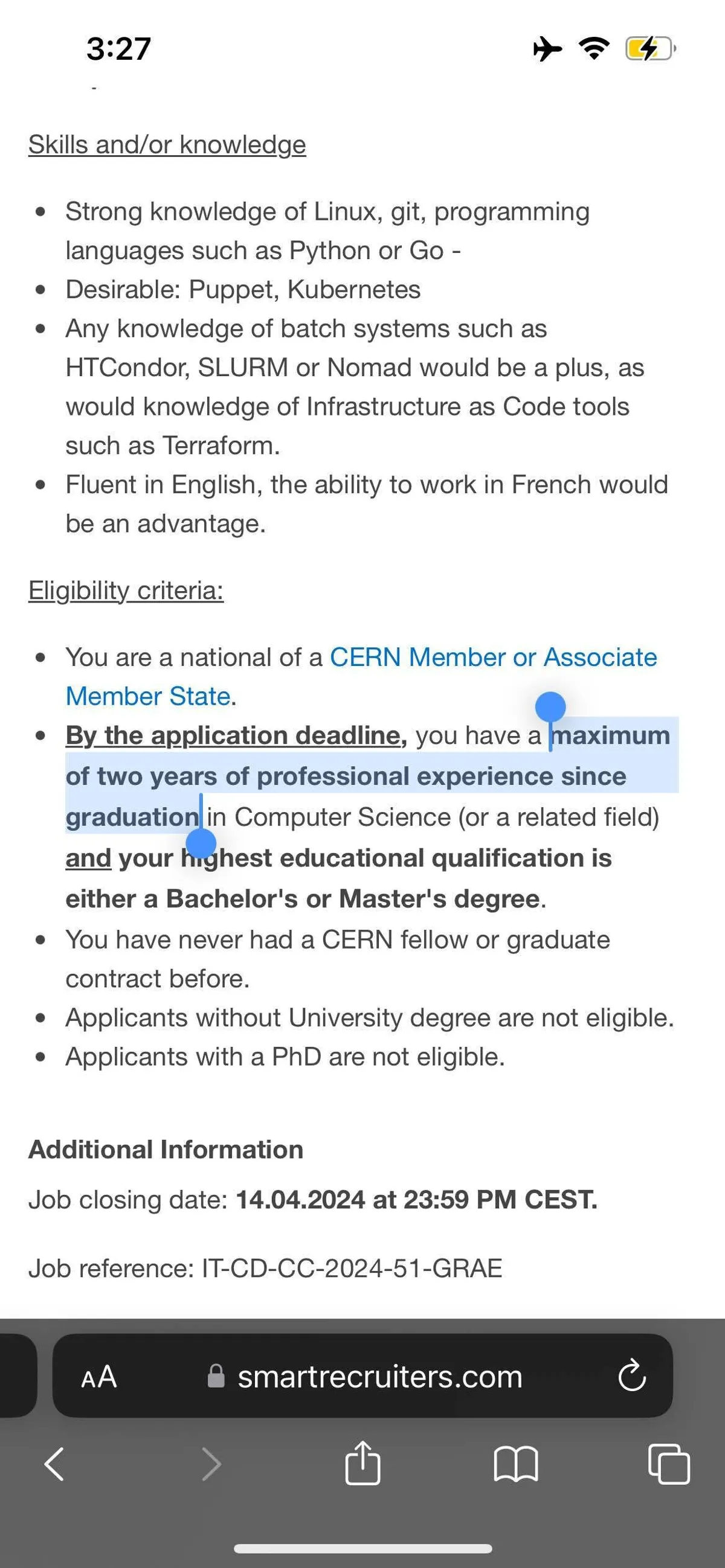Image resolution: width=725 pixels, height=1568 pixels.
Task: Tap the Eligibility criteria heading
Action: [126, 590]
